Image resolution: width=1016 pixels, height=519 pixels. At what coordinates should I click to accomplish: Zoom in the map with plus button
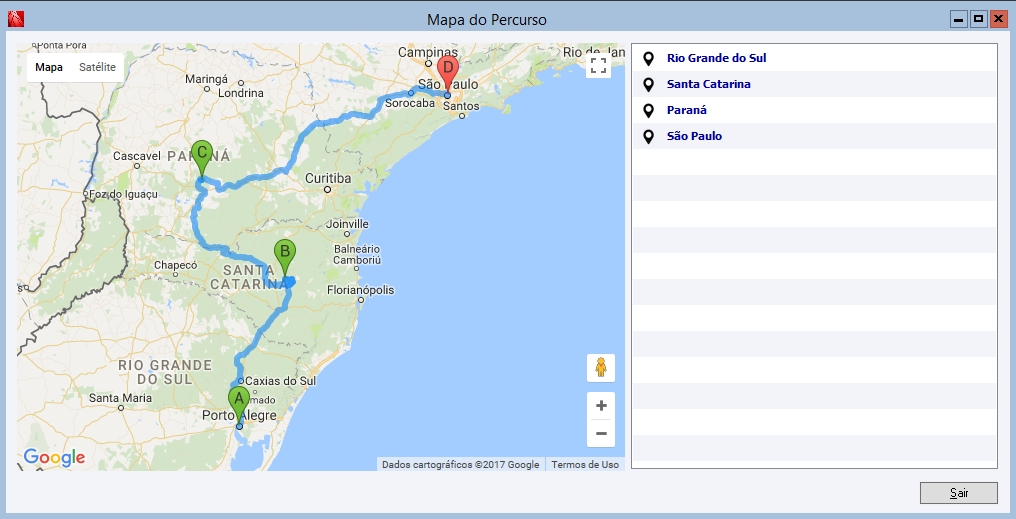click(x=601, y=406)
